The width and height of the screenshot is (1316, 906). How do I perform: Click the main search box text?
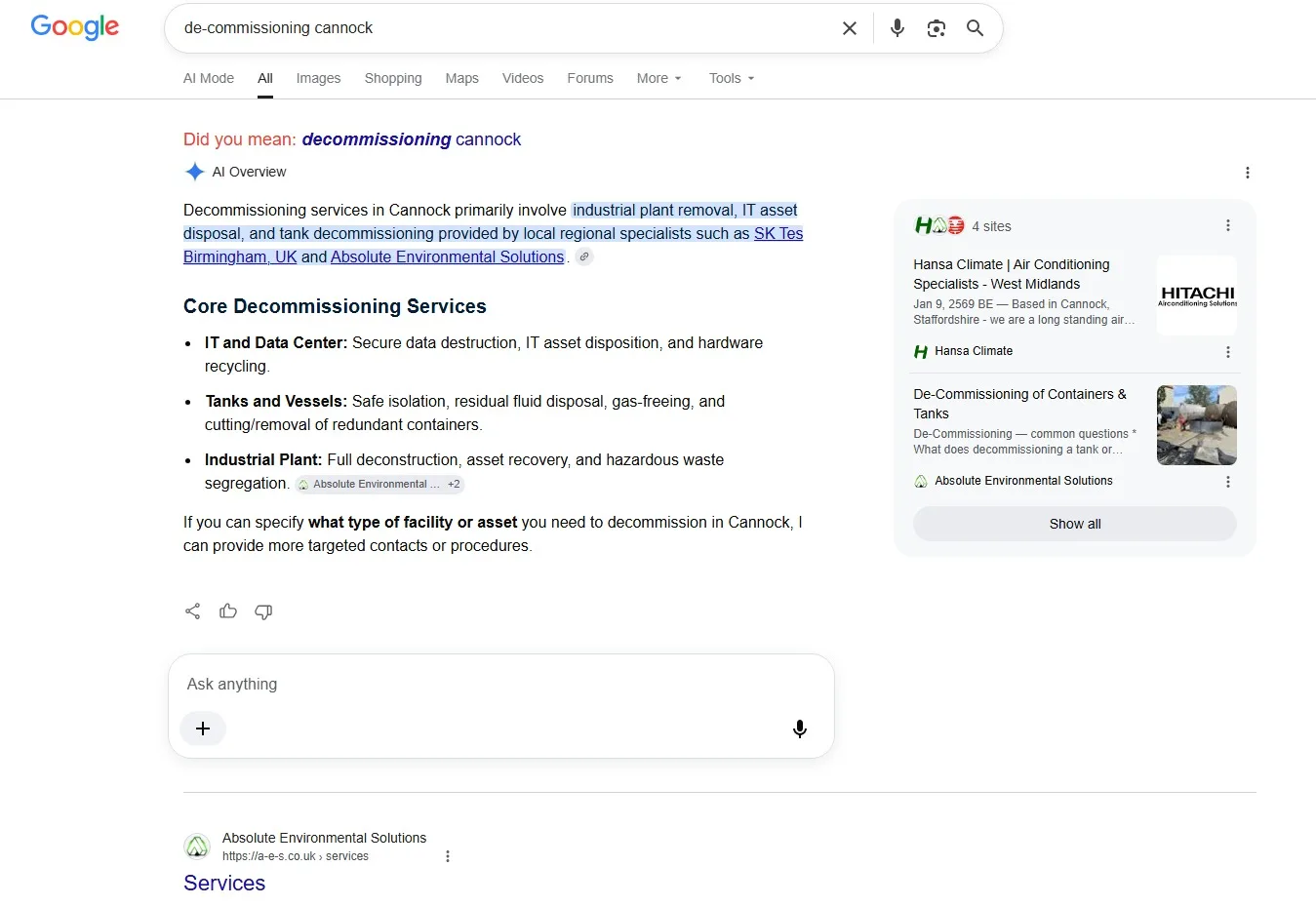pyautogui.click(x=279, y=28)
